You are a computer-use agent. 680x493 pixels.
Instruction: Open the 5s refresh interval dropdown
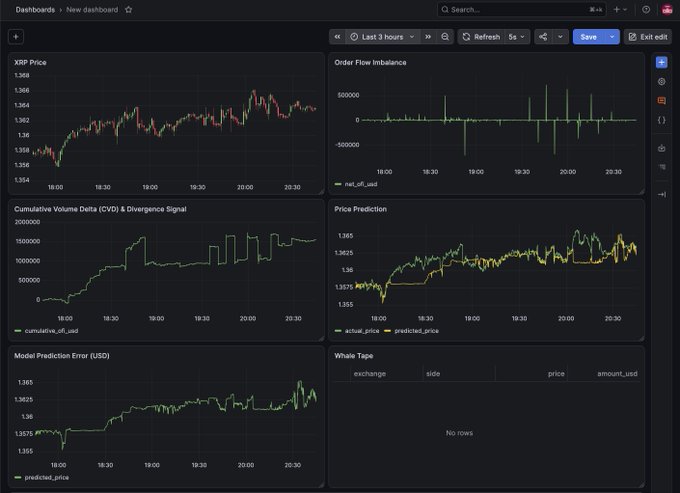pos(517,37)
